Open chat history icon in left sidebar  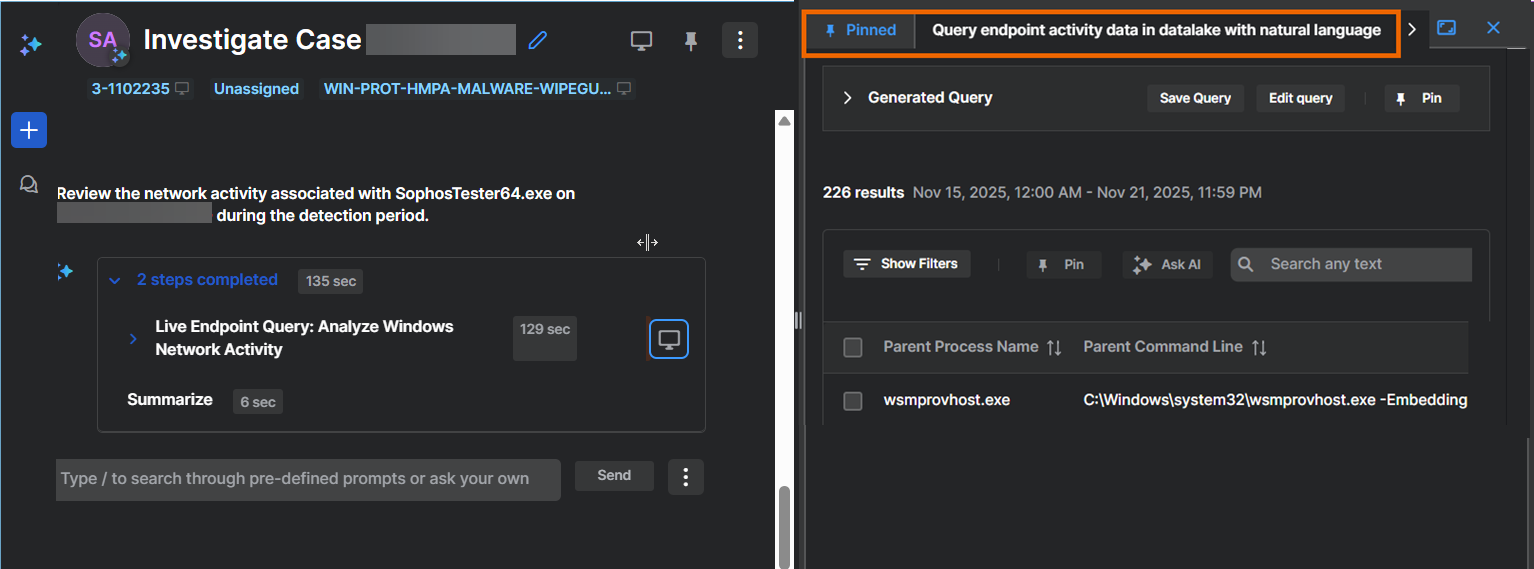pyautogui.click(x=29, y=184)
